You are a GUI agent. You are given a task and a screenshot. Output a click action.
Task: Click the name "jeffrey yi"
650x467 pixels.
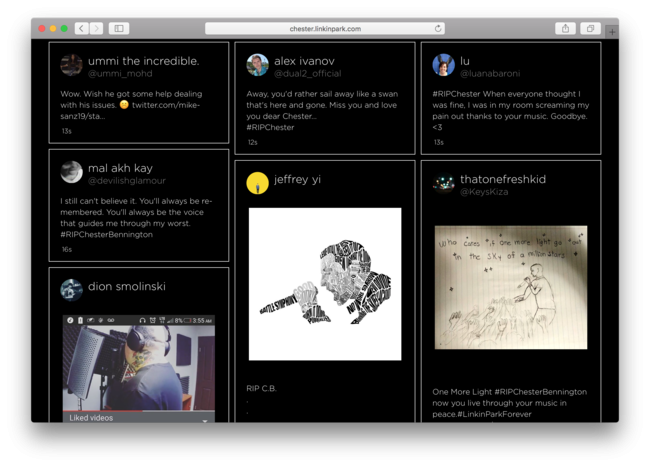click(297, 179)
